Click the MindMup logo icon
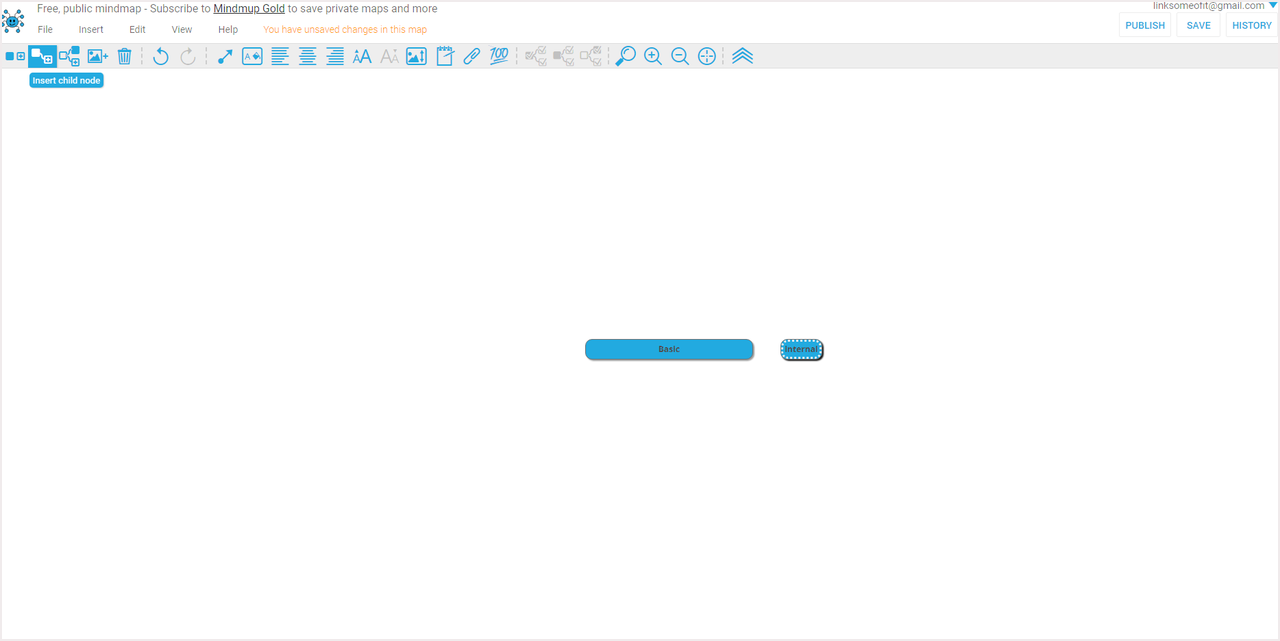The image size is (1280, 641). [13, 20]
